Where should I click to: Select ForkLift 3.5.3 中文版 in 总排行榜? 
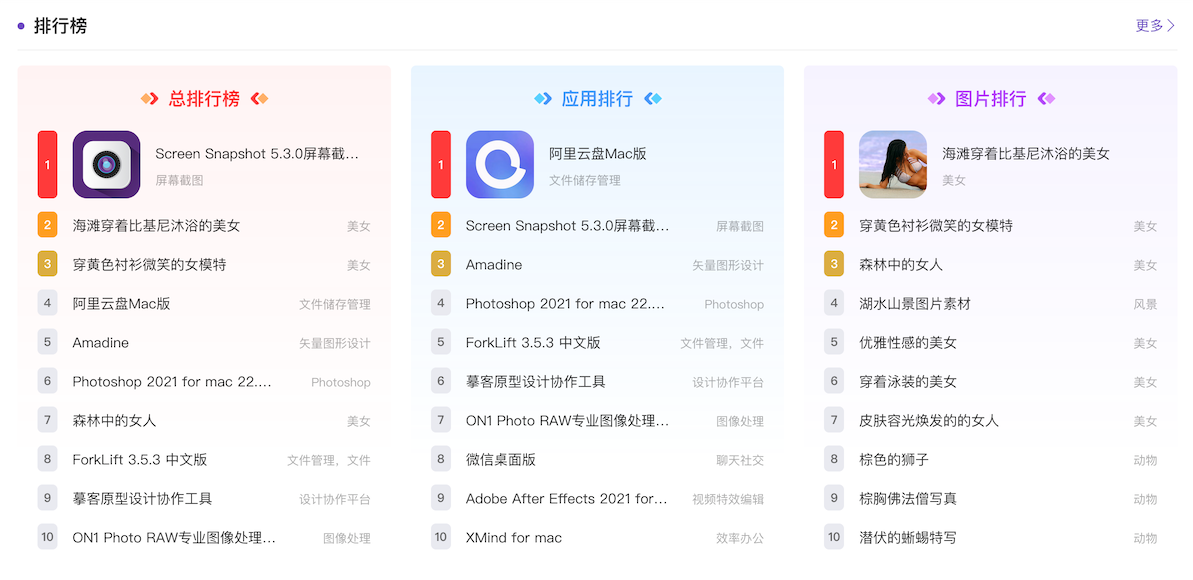point(140,460)
